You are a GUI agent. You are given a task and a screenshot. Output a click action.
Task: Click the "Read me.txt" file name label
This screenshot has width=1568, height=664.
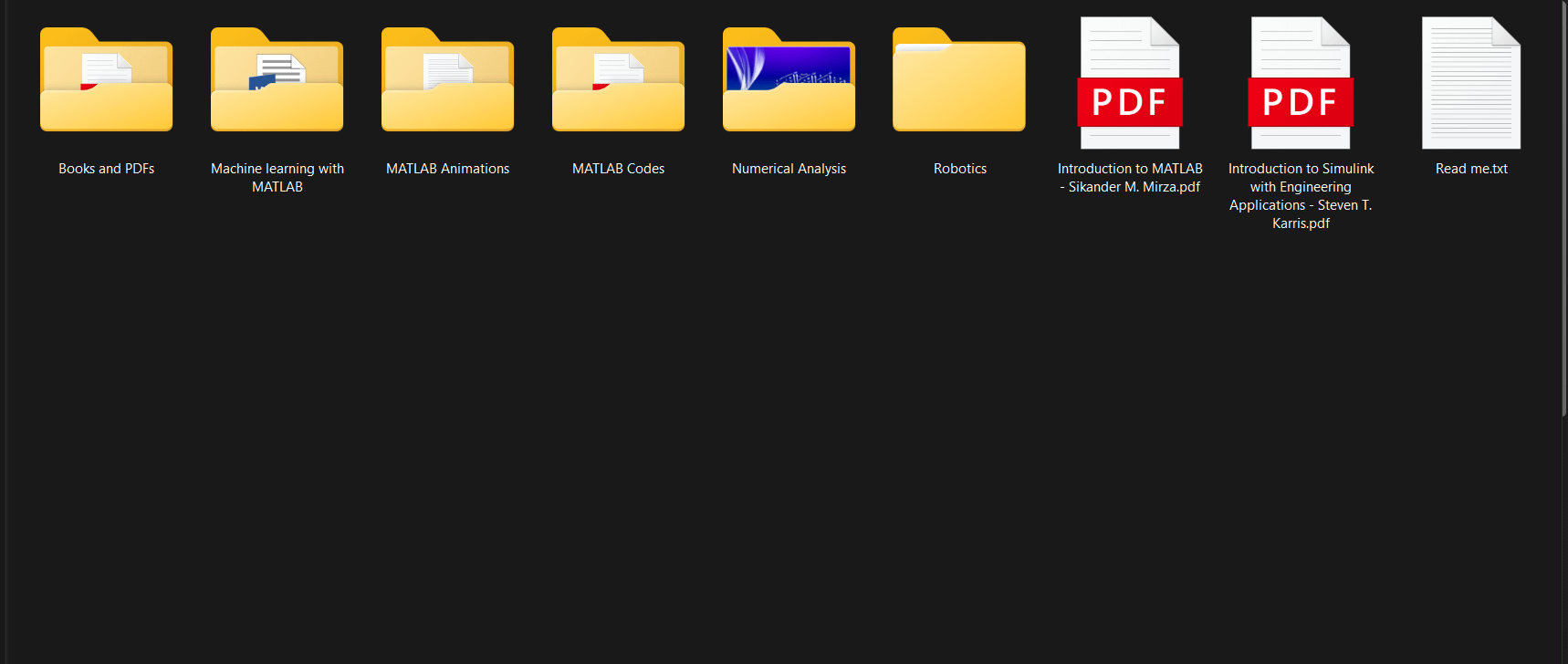pos(1471,169)
